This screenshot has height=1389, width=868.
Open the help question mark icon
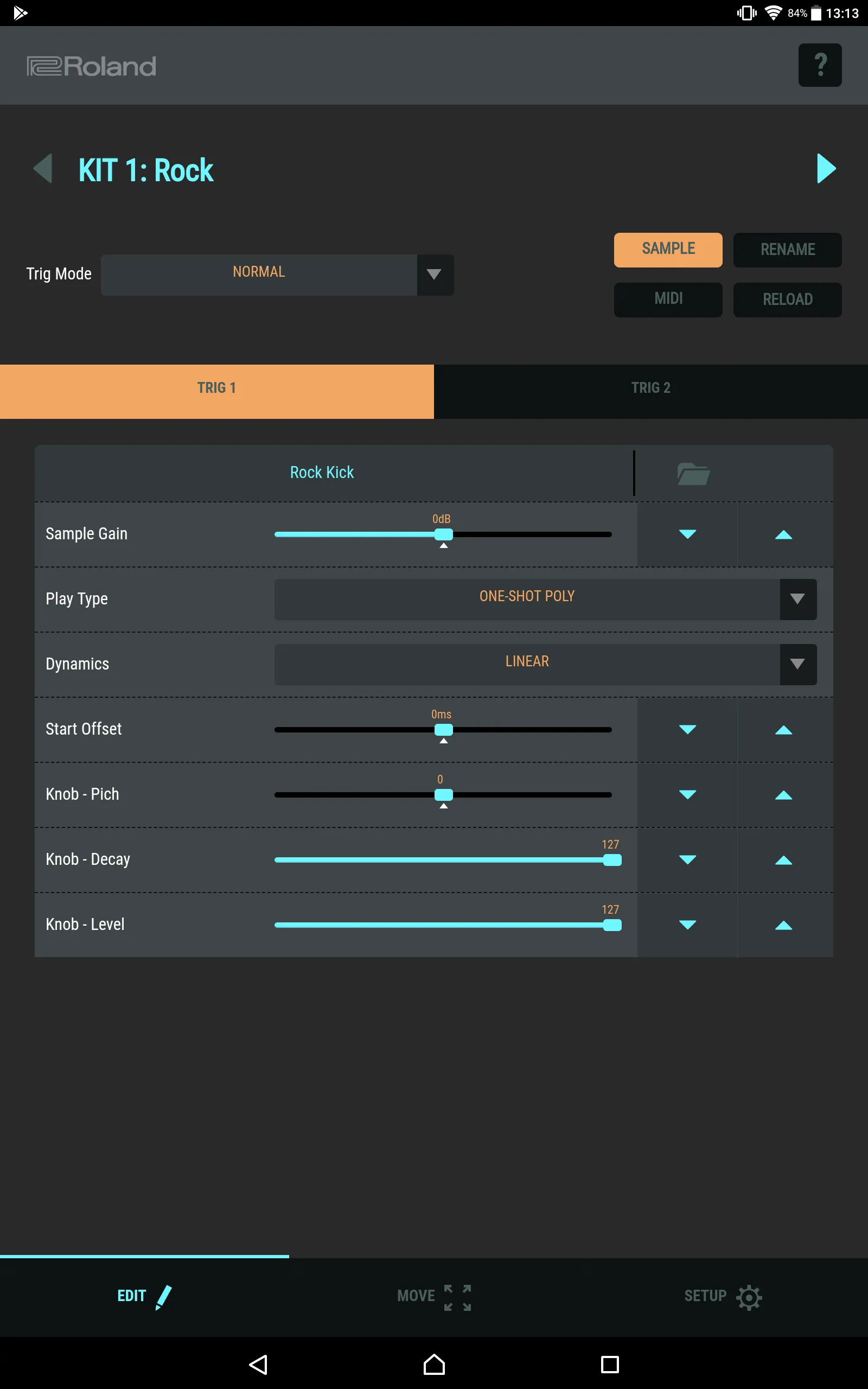(820, 65)
